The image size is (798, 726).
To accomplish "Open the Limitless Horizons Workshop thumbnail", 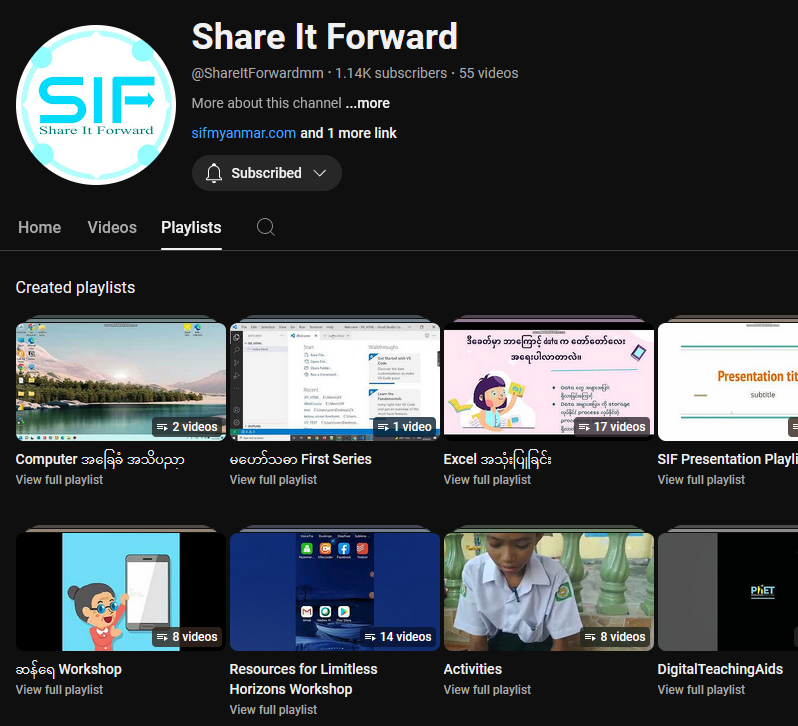I will point(334,592).
